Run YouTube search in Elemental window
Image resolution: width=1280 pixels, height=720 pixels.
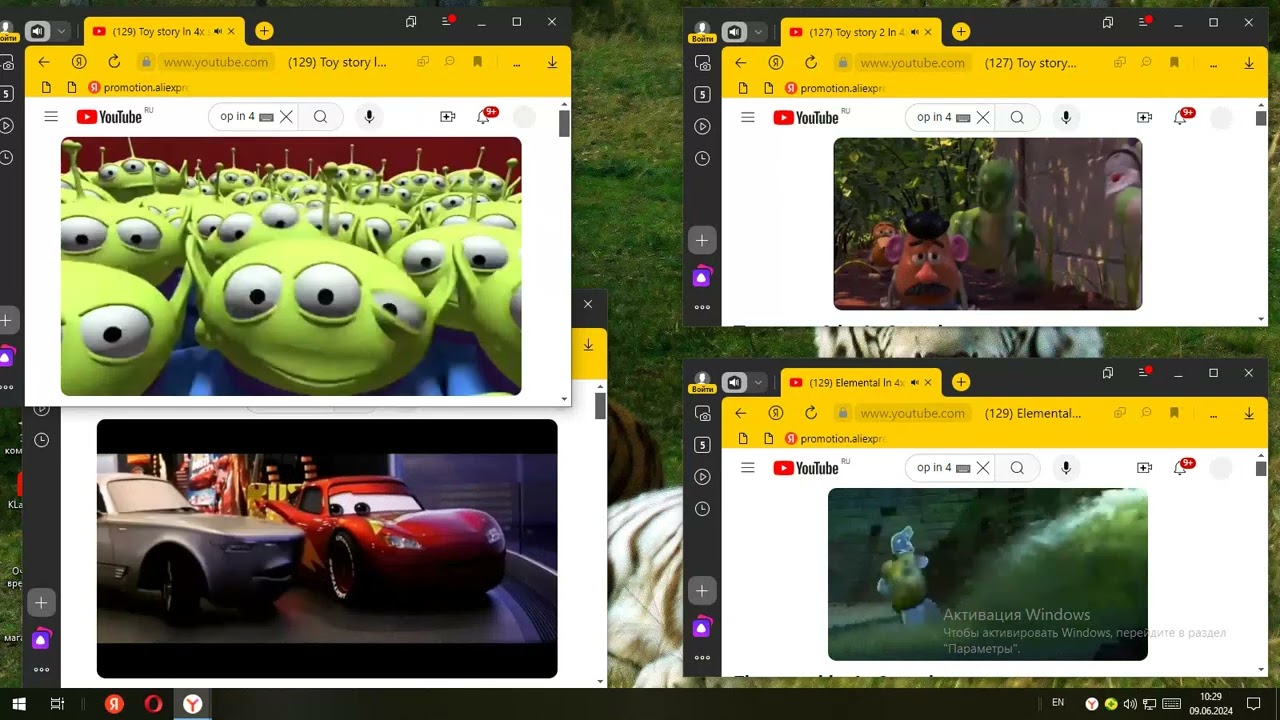coord(1017,468)
